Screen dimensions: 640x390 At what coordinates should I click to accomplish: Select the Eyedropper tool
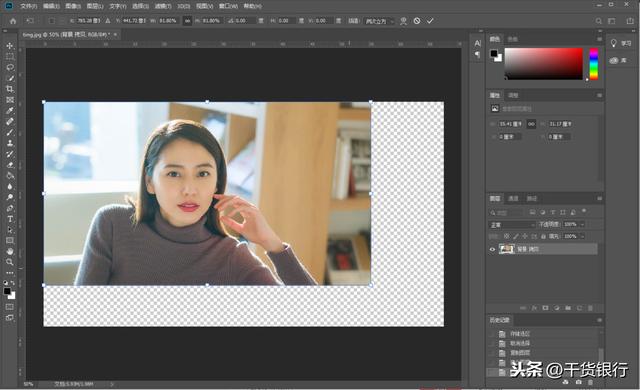coord(10,111)
